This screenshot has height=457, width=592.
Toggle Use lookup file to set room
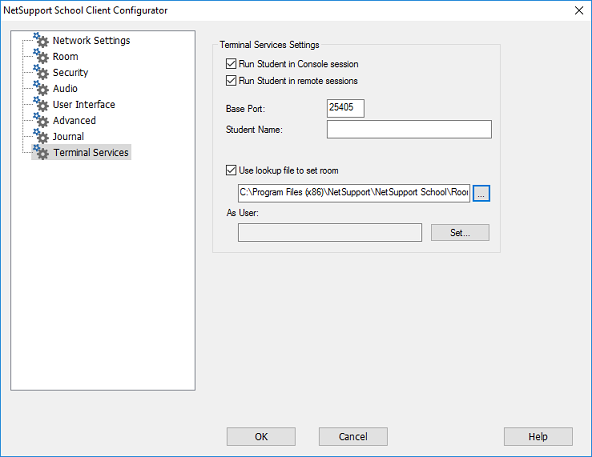[231, 170]
